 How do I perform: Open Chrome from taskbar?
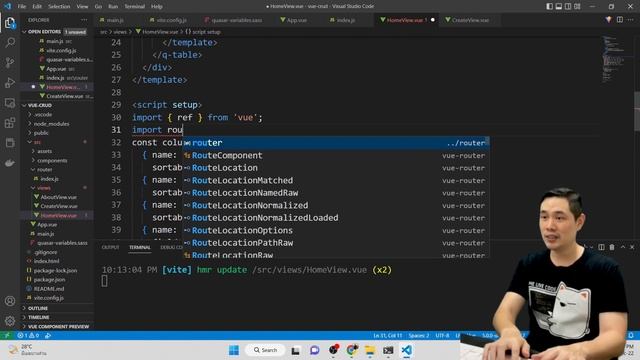click(x=351, y=350)
